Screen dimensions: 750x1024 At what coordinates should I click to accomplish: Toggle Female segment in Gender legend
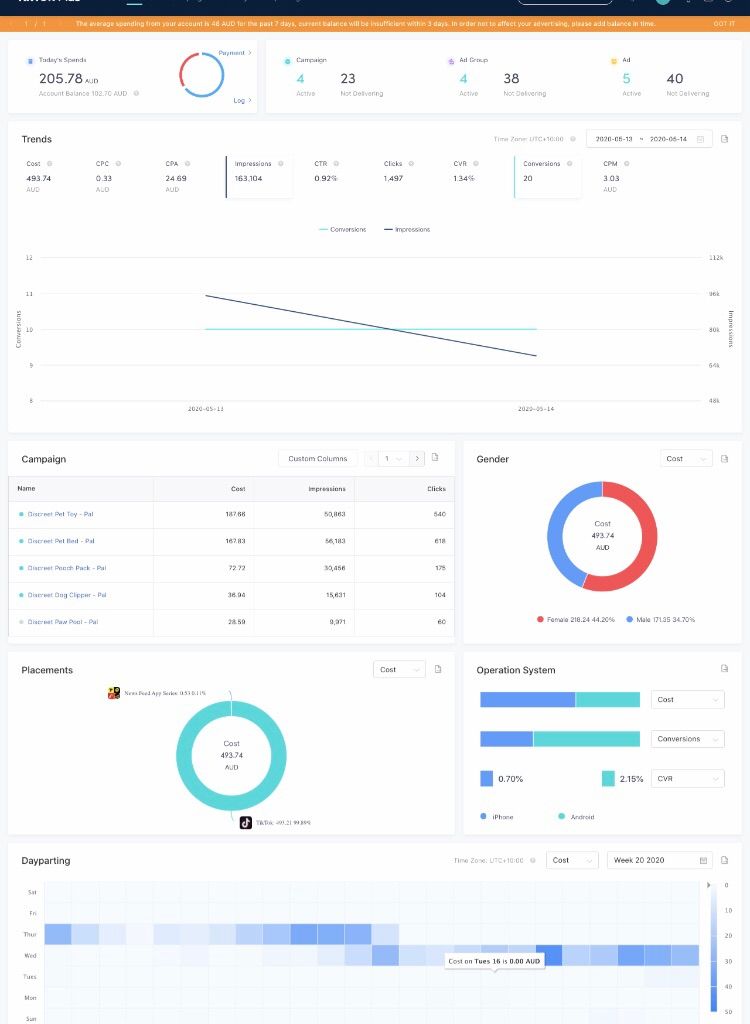pyautogui.click(x=576, y=619)
